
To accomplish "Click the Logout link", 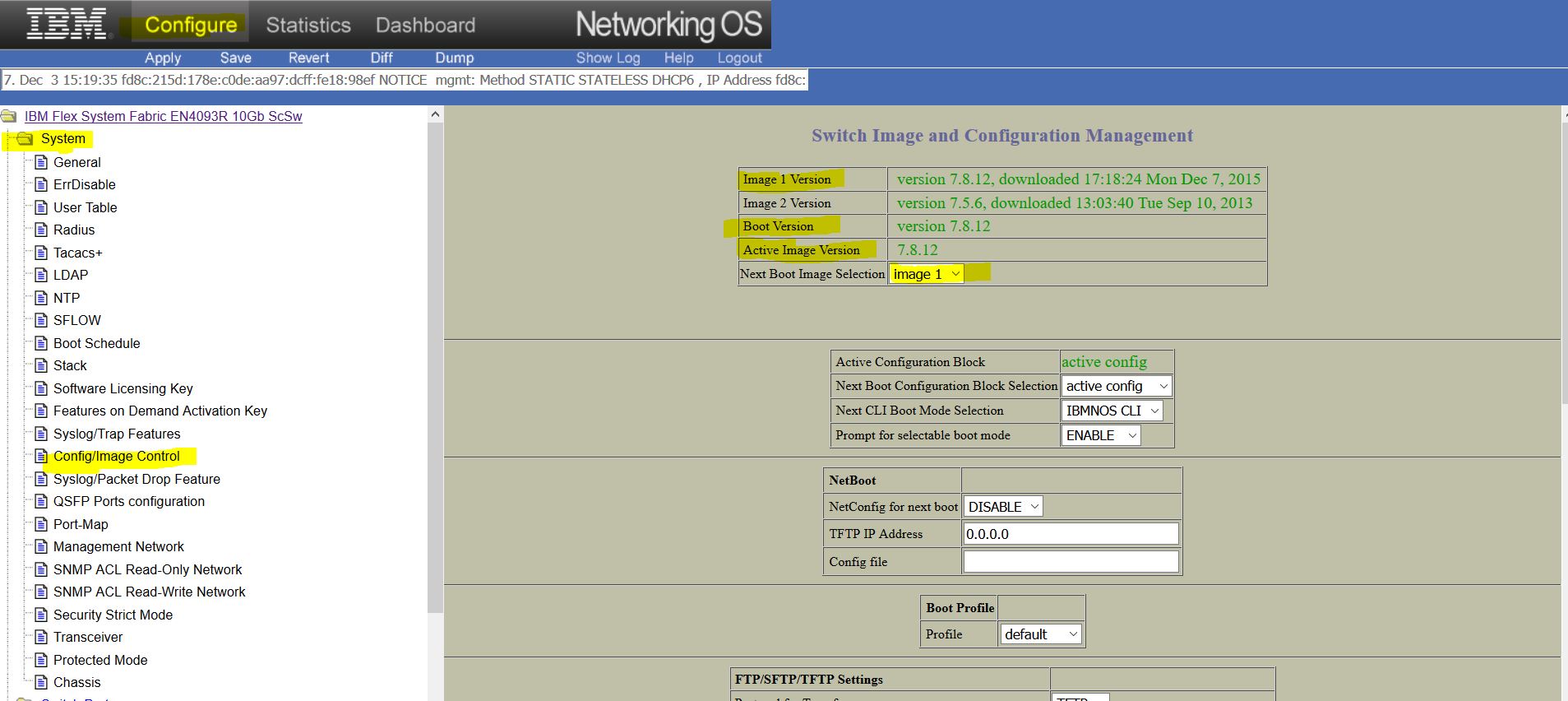I will pyautogui.click(x=740, y=58).
